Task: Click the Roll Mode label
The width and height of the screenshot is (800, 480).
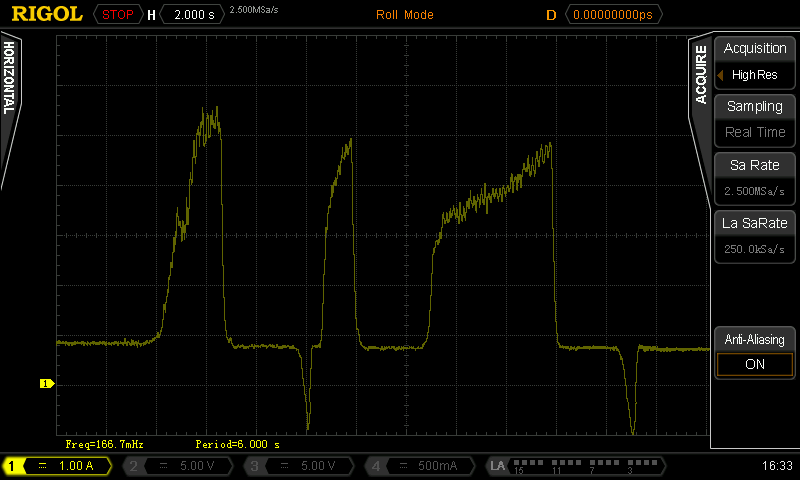Action: pyautogui.click(x=405, y=15)
